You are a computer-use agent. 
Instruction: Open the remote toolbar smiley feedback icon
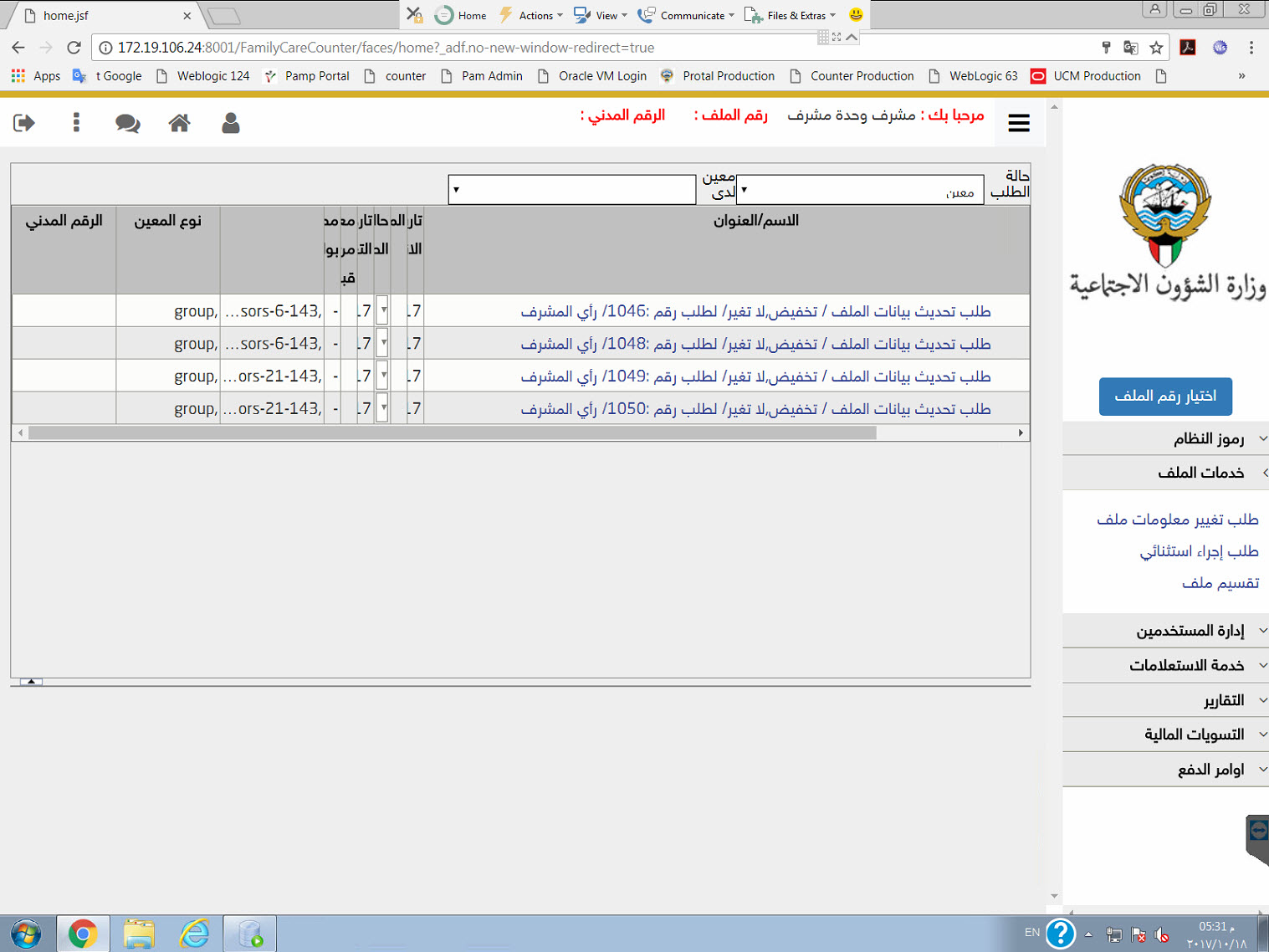click(x=856, y=14)
